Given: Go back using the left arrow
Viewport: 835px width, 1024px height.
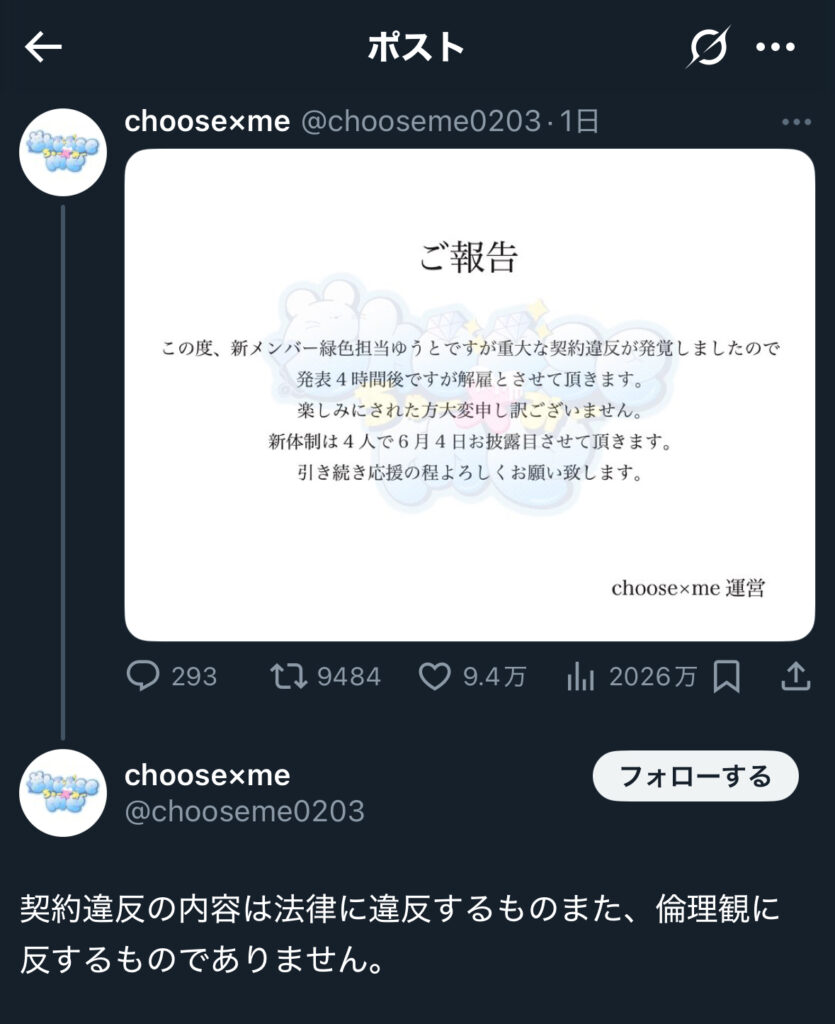Looking at the screenshot, I should 43,47.
